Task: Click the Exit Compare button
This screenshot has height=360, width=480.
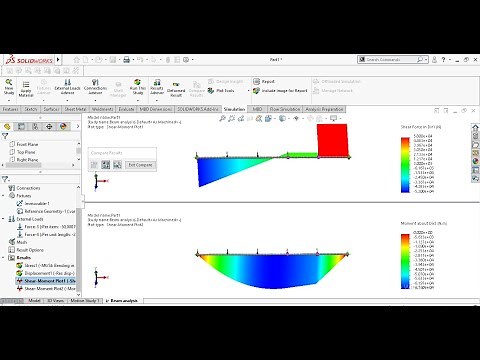Action: 140,165
